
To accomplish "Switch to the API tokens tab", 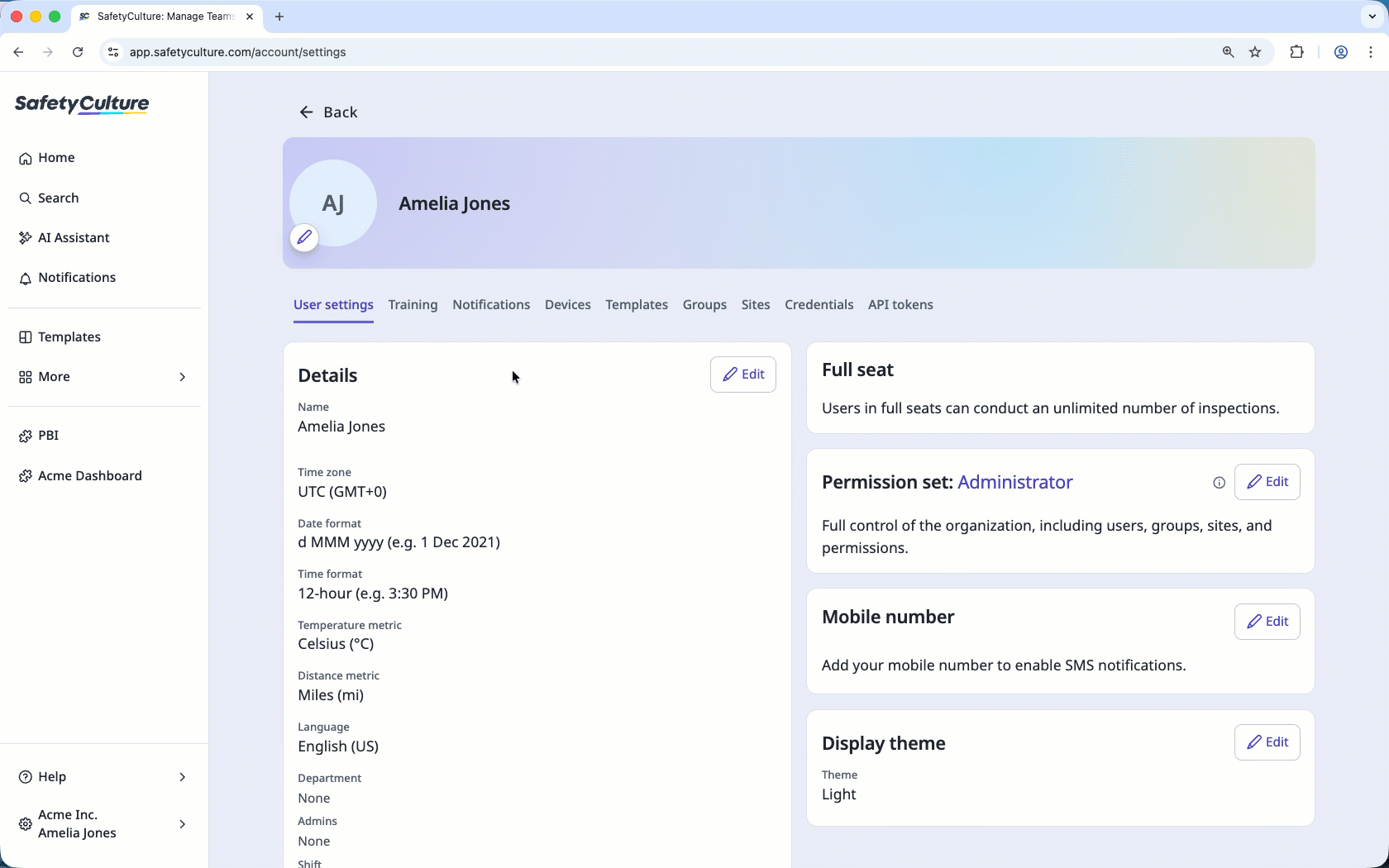I will (x=900, y=305).
